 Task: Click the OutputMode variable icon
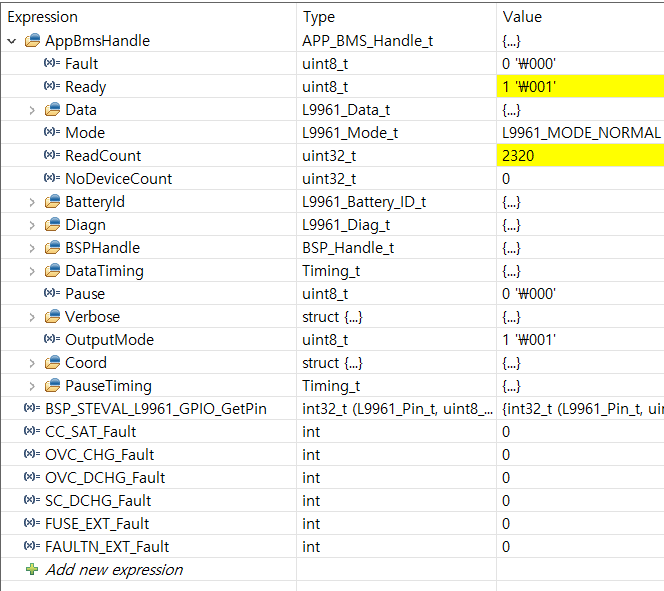[52, 339]
